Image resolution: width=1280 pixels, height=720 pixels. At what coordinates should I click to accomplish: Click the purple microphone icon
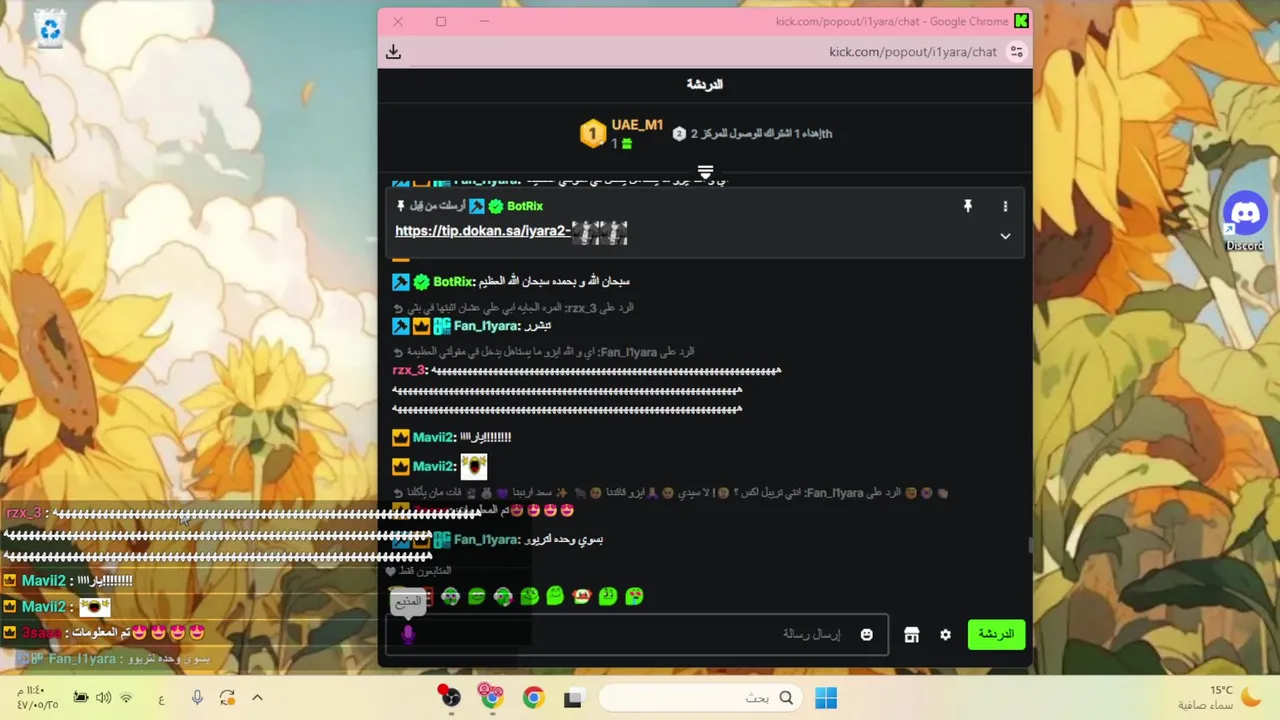click(x=408, y=634)
